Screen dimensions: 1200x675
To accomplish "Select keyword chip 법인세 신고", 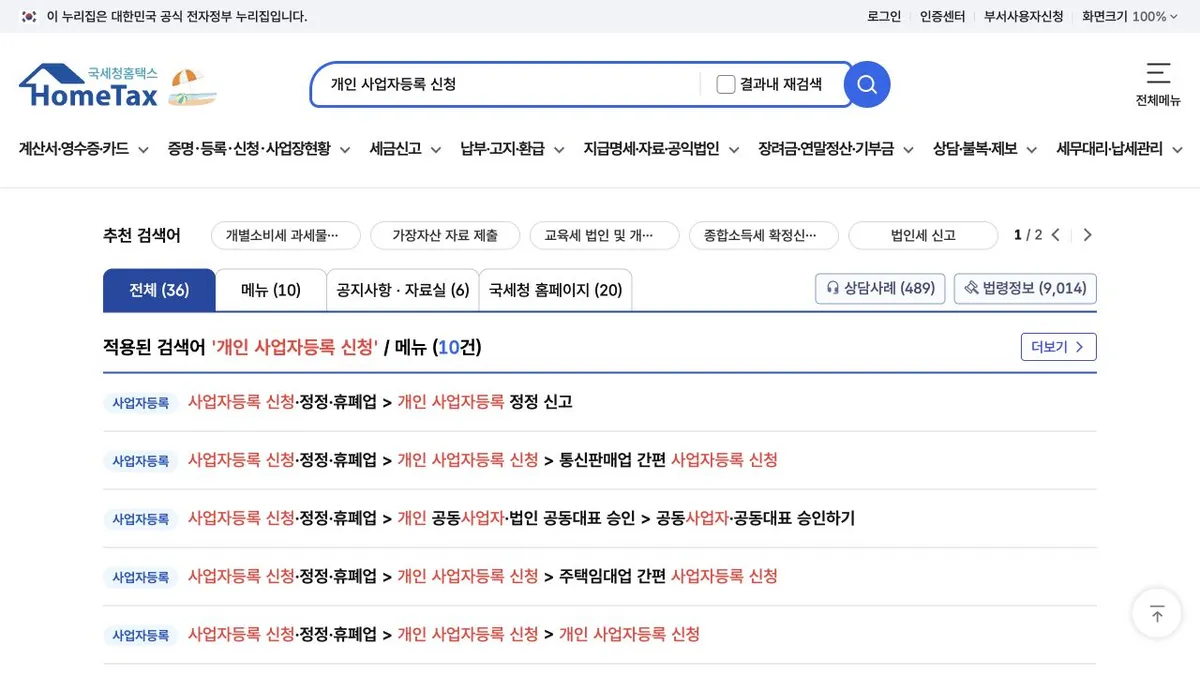I will pos(923,235).
